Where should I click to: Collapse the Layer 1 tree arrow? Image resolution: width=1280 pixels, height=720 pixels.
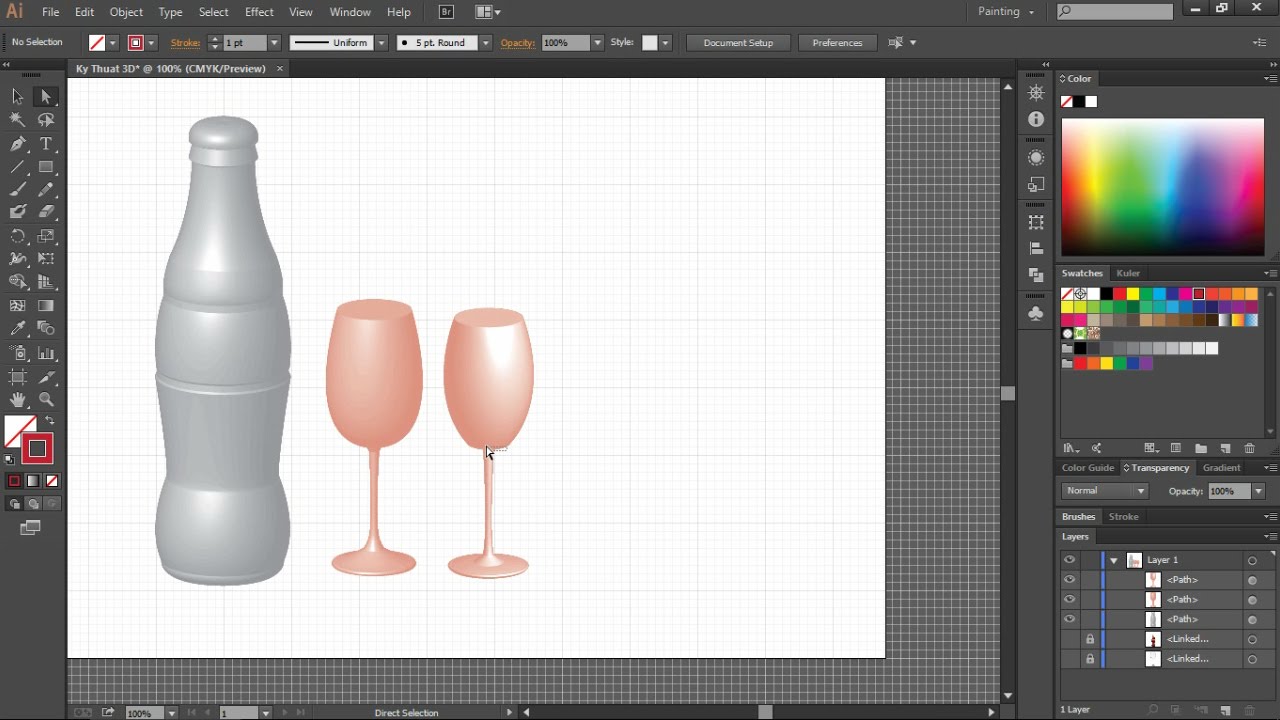(1114, 560)
